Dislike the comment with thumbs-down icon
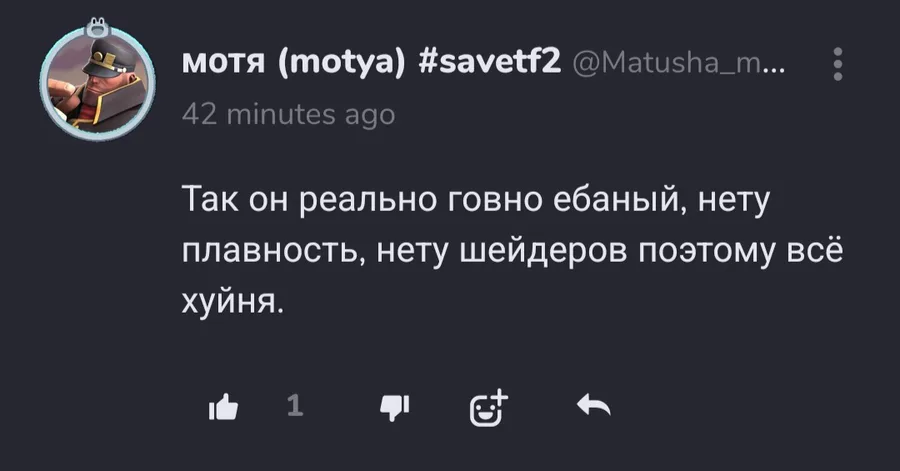 coord(397,406)
